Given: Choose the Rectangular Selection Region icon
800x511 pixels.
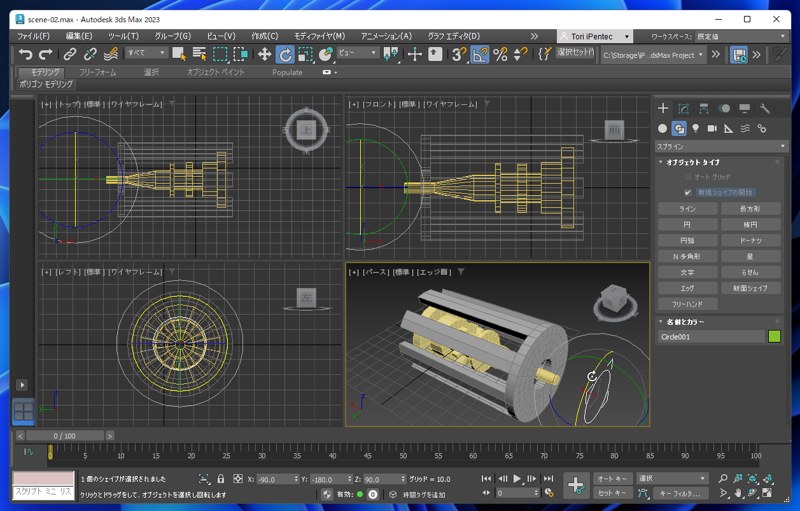Looking at the screenshot, I should coord(220,54).
